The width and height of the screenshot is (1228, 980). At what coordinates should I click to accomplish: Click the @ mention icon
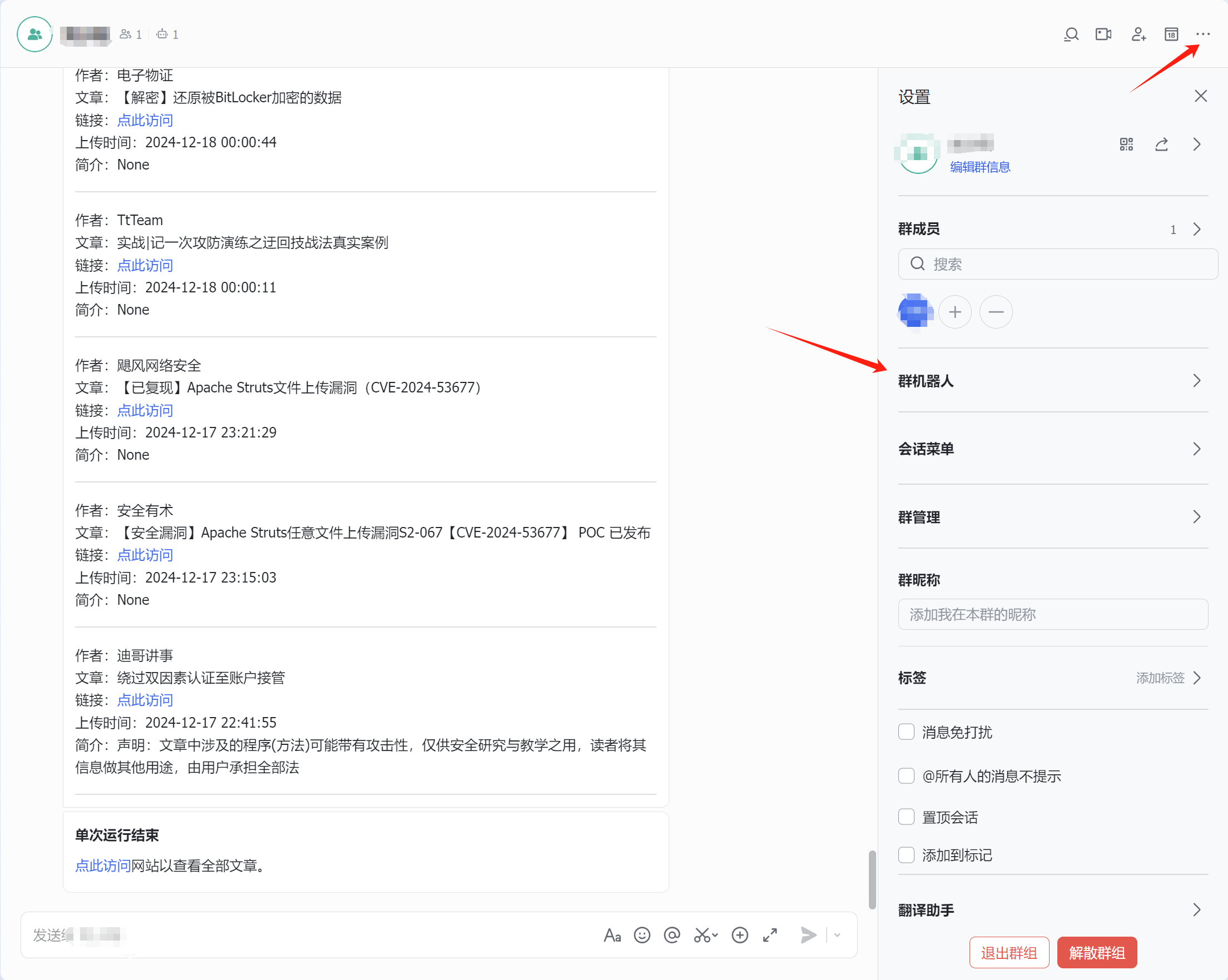pos(672,935)
